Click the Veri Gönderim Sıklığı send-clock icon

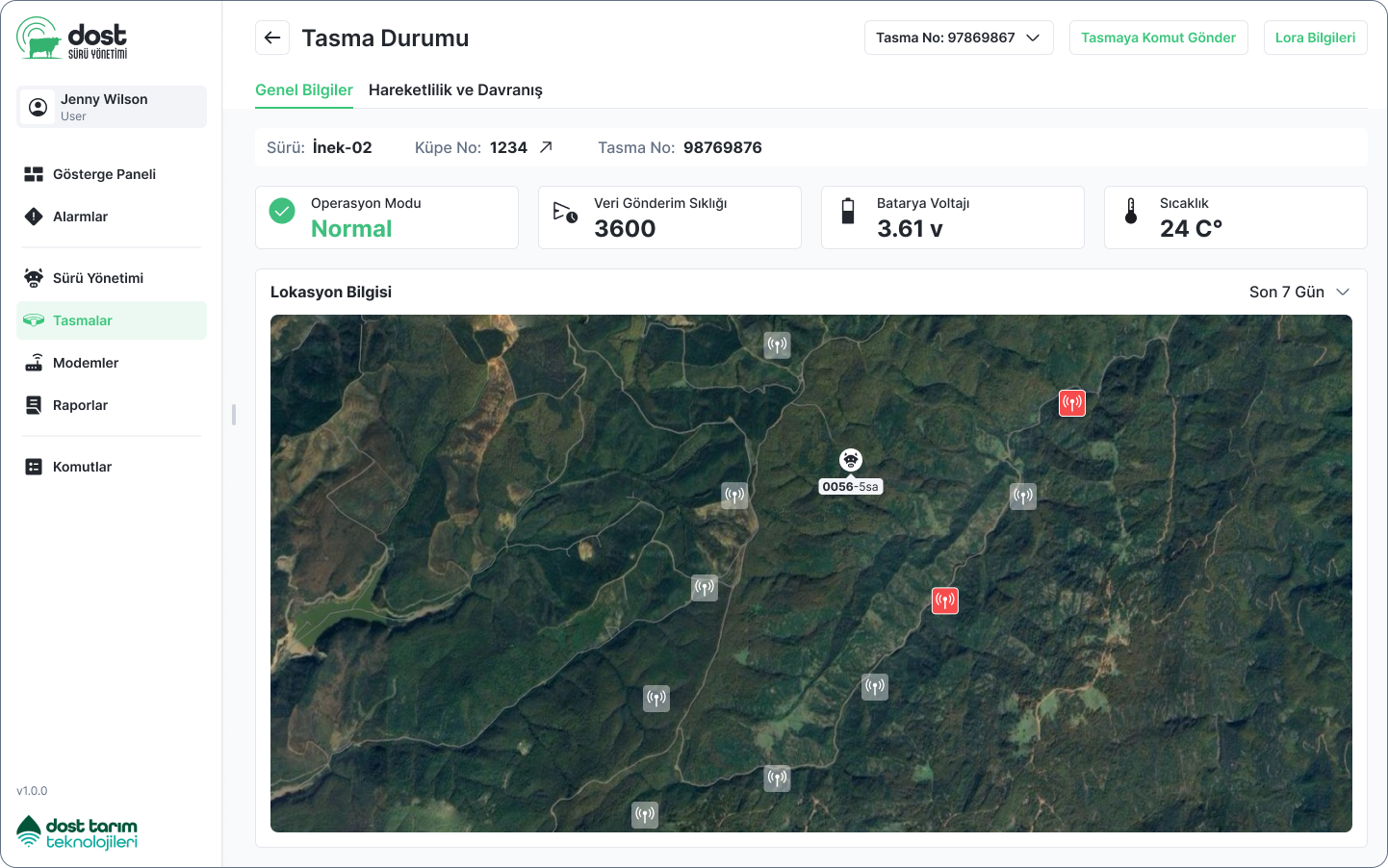click(565, 212)
